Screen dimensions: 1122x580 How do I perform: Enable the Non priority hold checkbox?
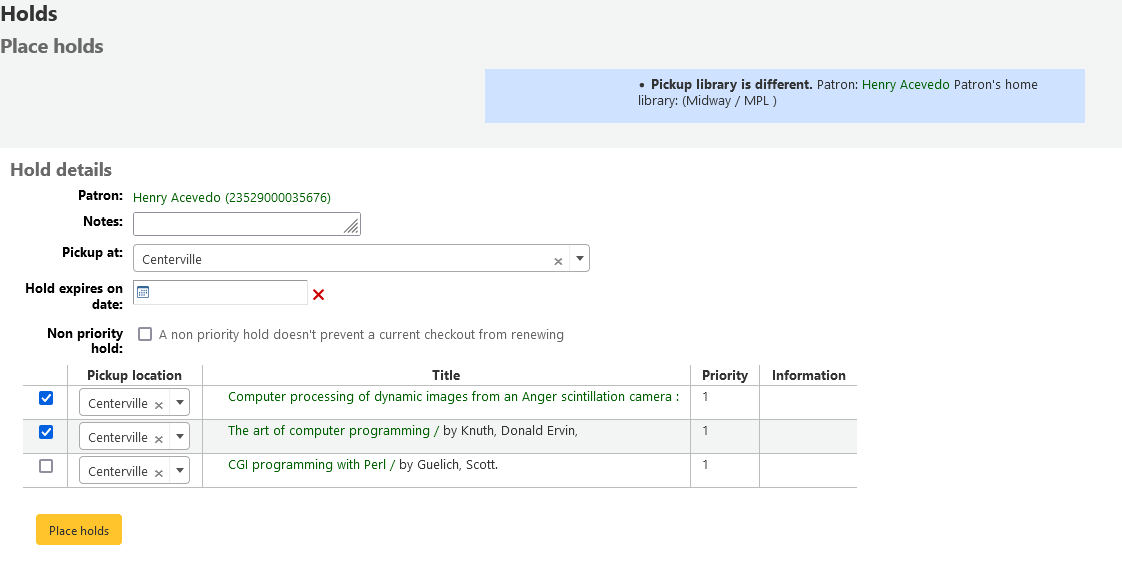coord(145,334)
